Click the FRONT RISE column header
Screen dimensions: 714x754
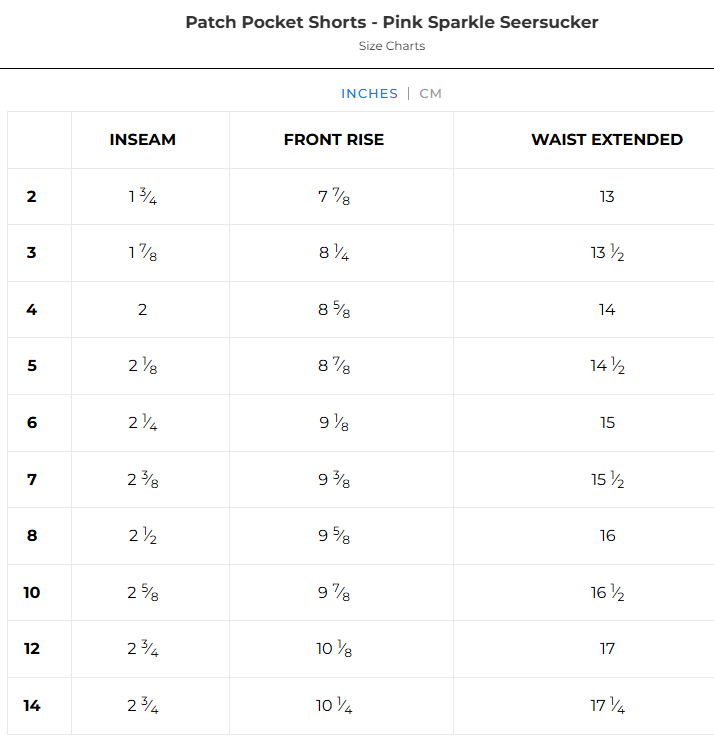(x=334, y=140)
